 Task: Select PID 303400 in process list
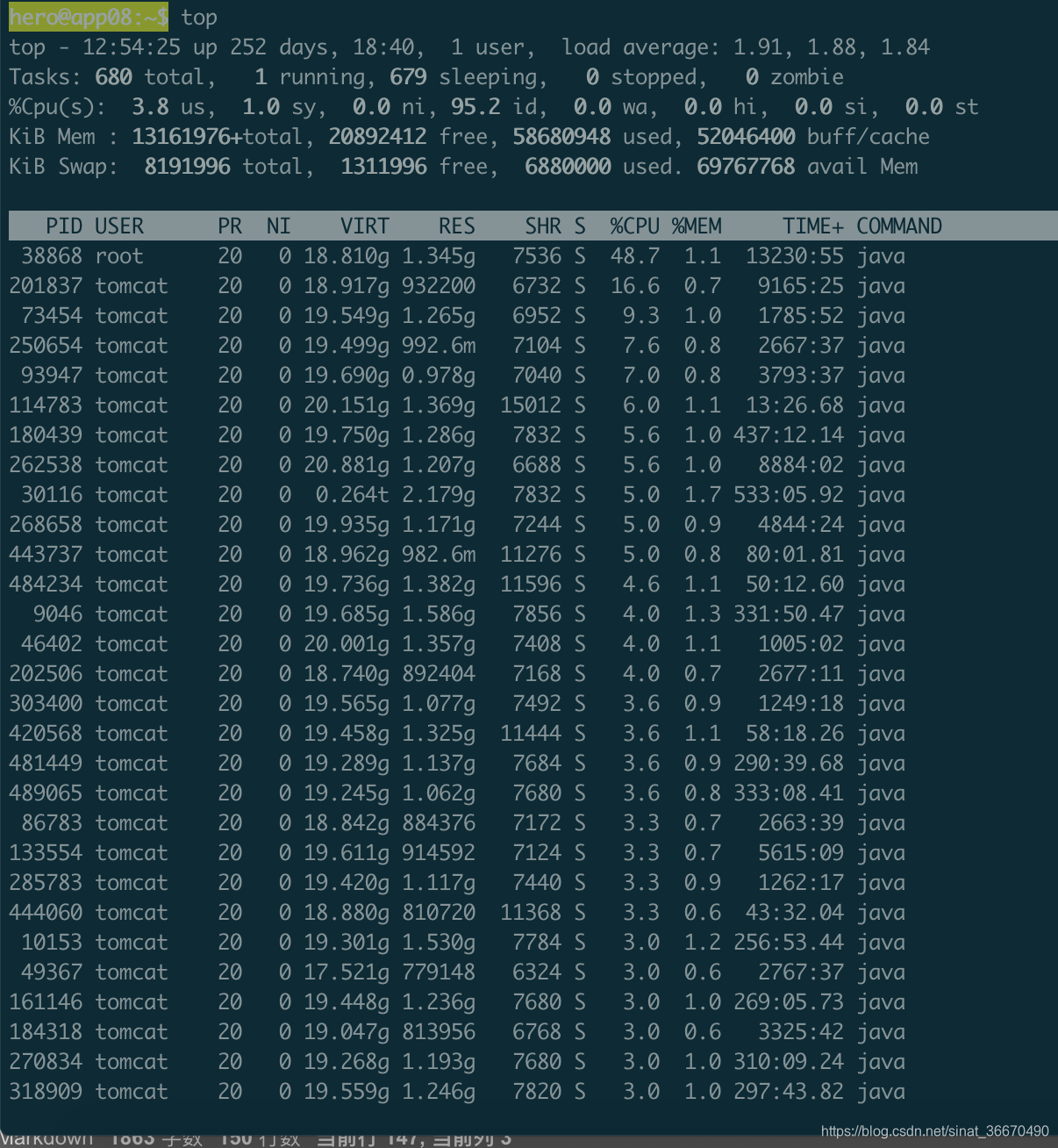[x=46, y=703]
